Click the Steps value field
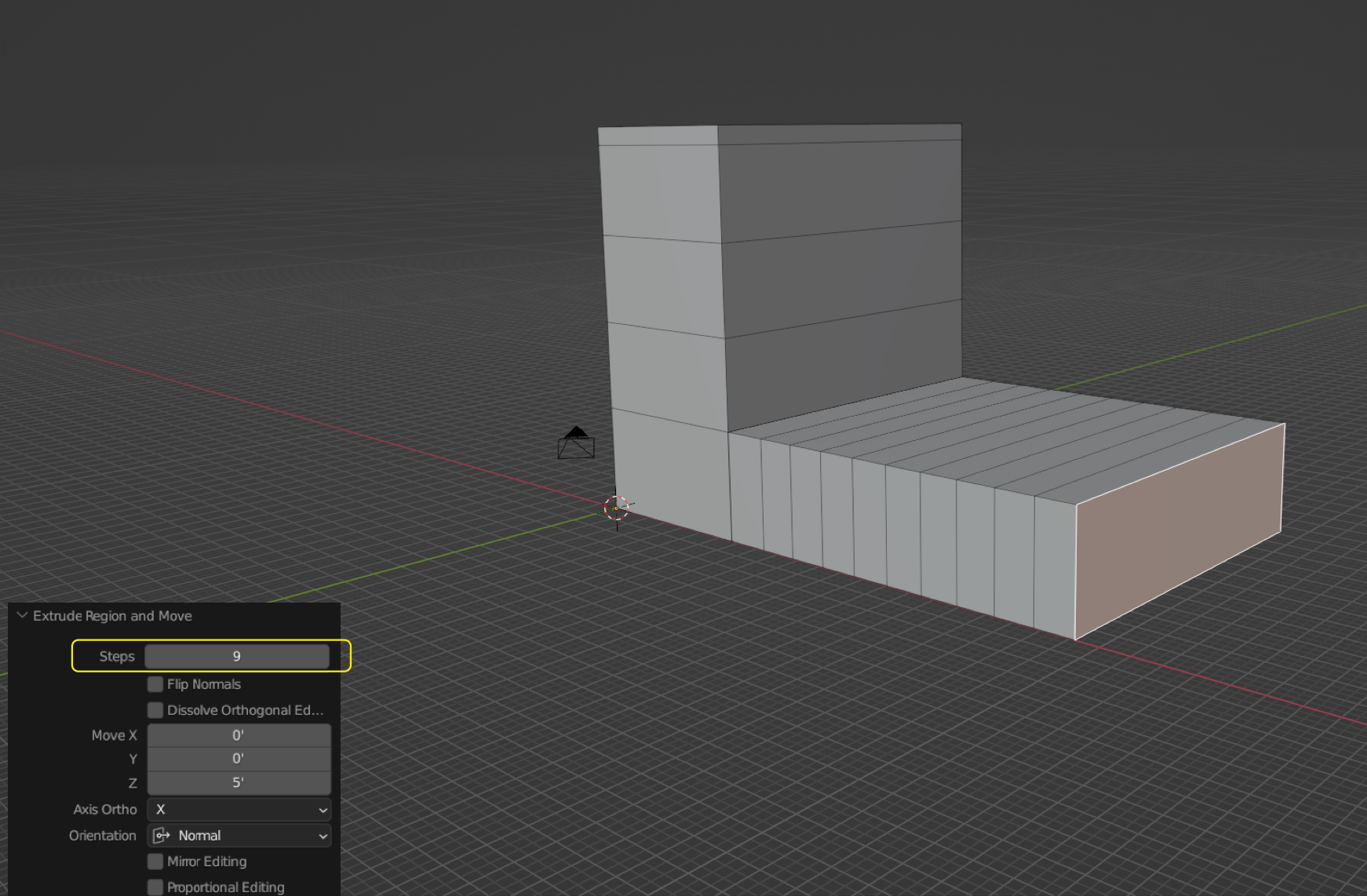 [237, 657]
